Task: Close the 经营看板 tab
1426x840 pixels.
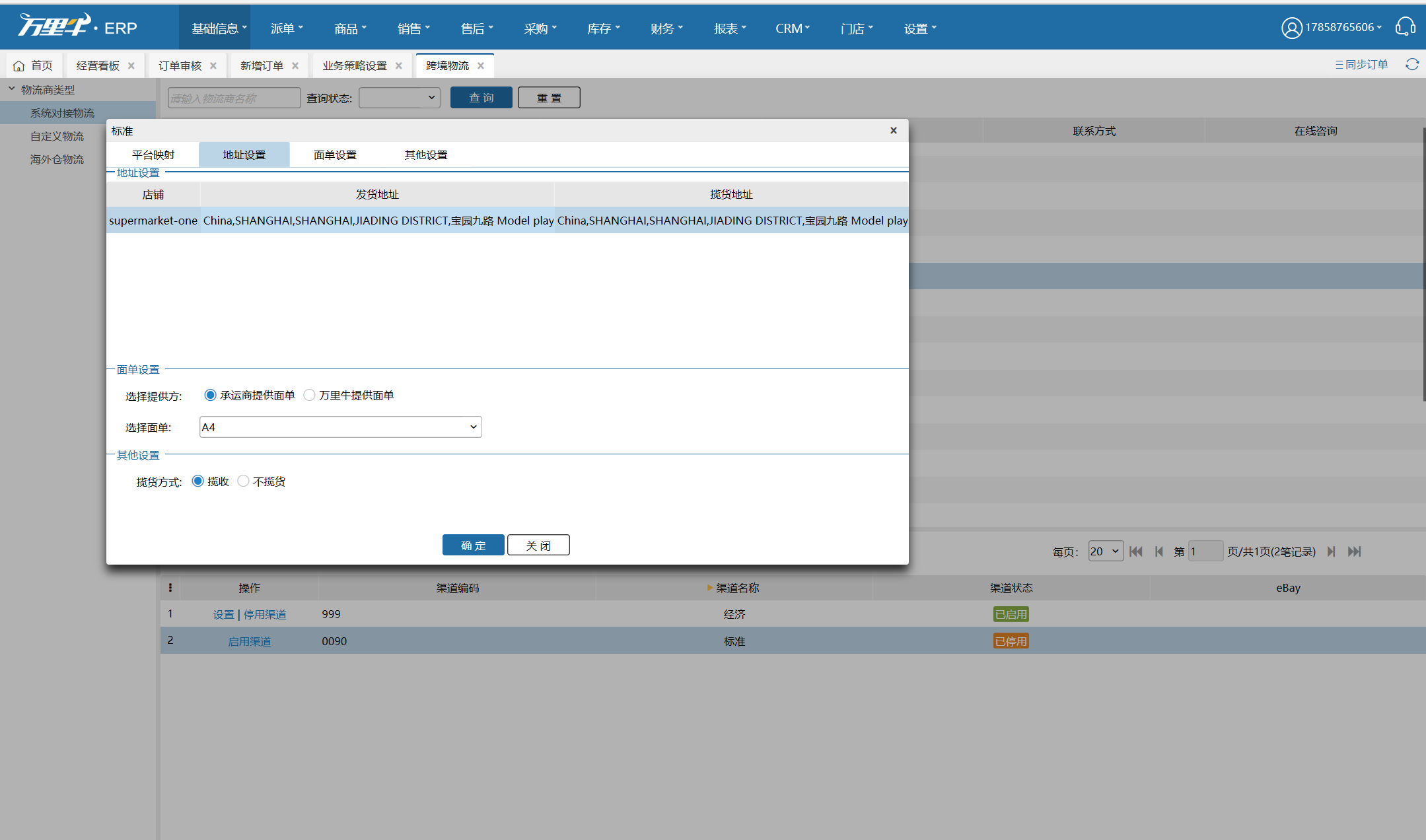Action: click(x=131, y=65)
